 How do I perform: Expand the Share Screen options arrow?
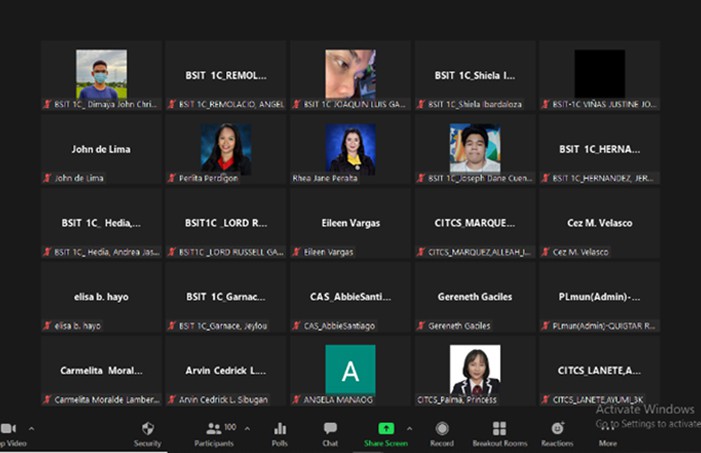tap(409, 428)
